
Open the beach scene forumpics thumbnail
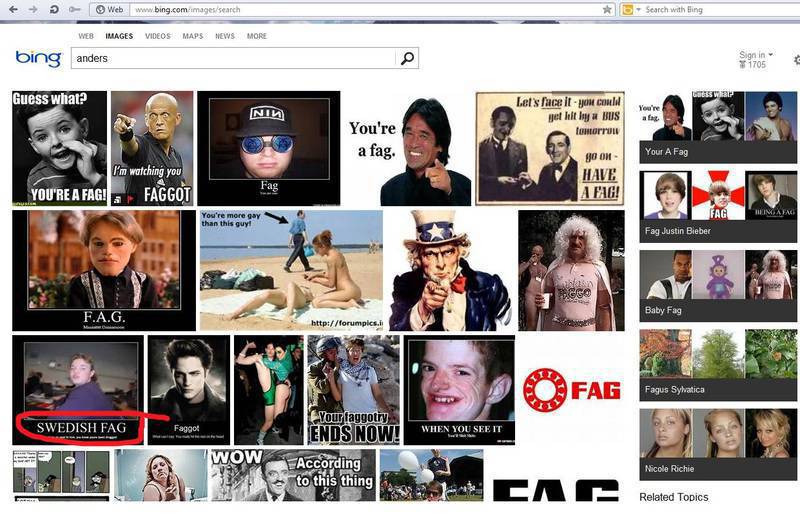point(291,270)
